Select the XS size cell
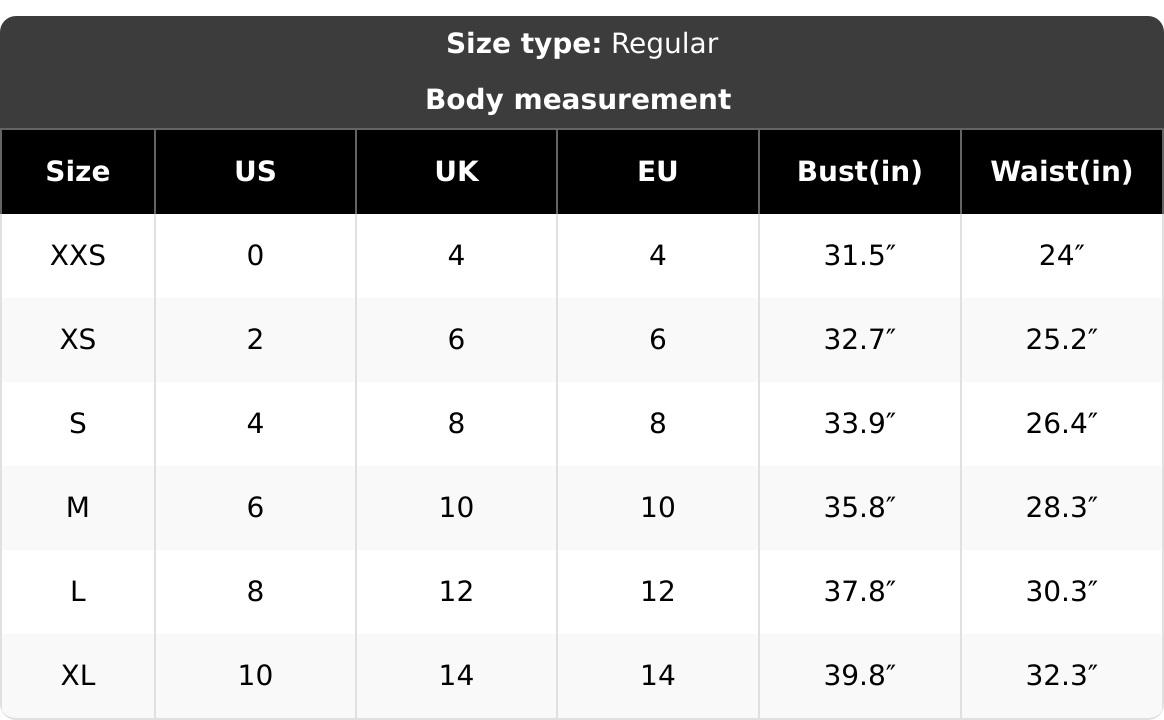The width and height of the screenshot is (1164, 720). click(78, 340)
